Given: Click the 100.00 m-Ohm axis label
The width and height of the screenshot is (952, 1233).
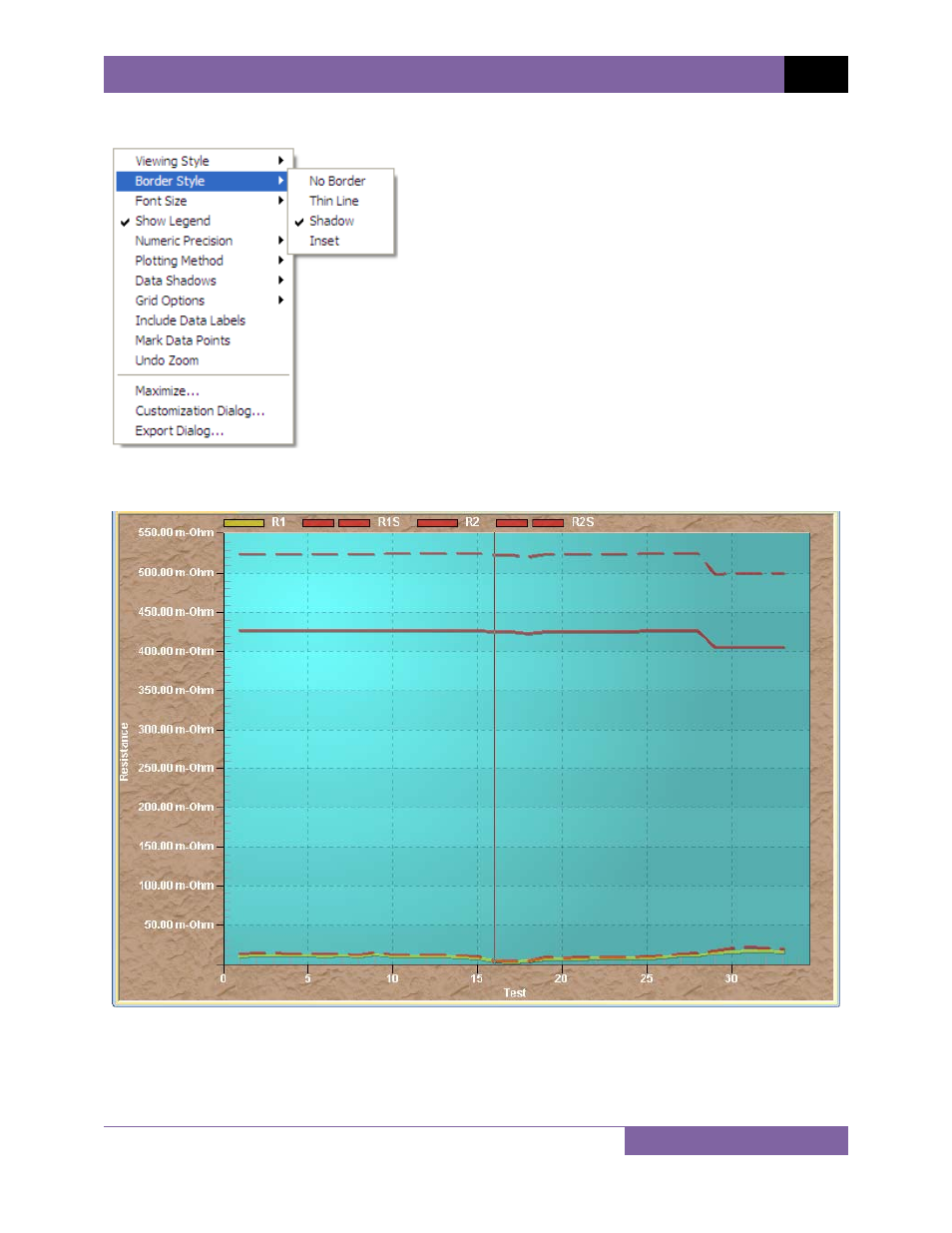Looking at the screenshot, I should 176,886.
